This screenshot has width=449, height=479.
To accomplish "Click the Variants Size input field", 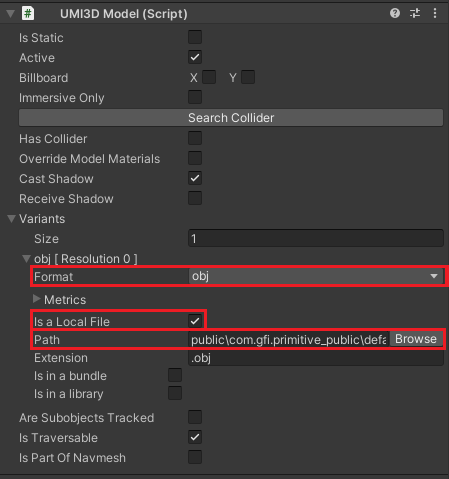I will pyautogui.click(x=316, y=238).
